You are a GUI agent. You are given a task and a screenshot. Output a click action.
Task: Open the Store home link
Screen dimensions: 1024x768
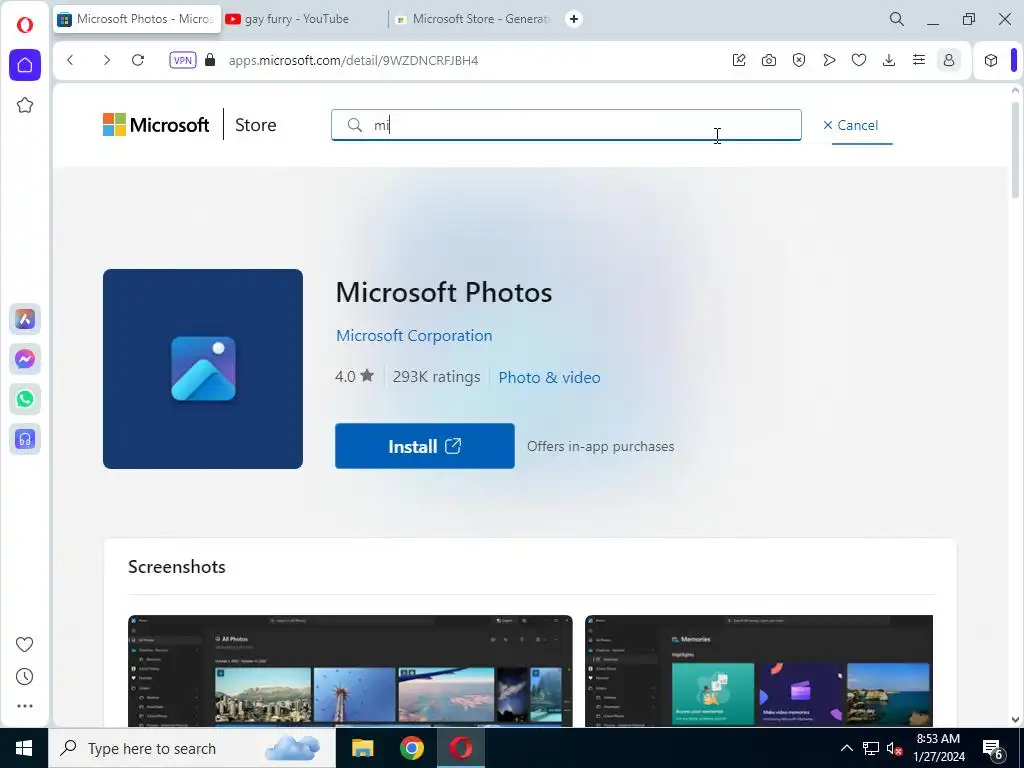pyautogui.click(x=255, y=125)
